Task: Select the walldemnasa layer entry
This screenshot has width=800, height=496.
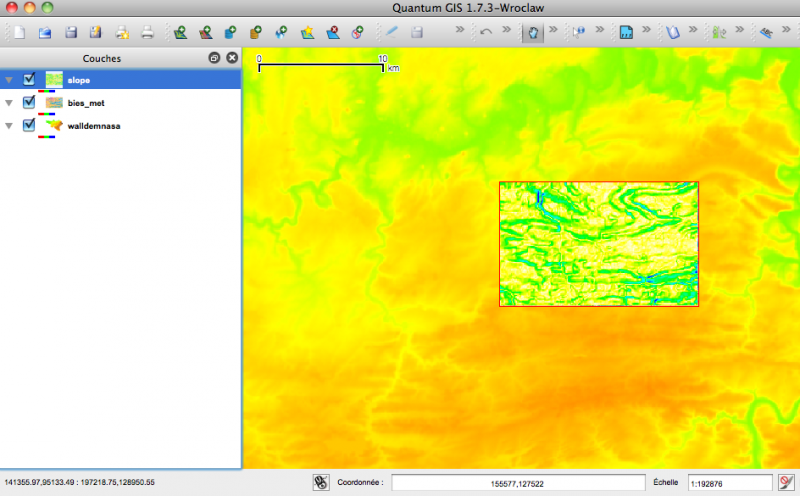Action: pos(96,127)
